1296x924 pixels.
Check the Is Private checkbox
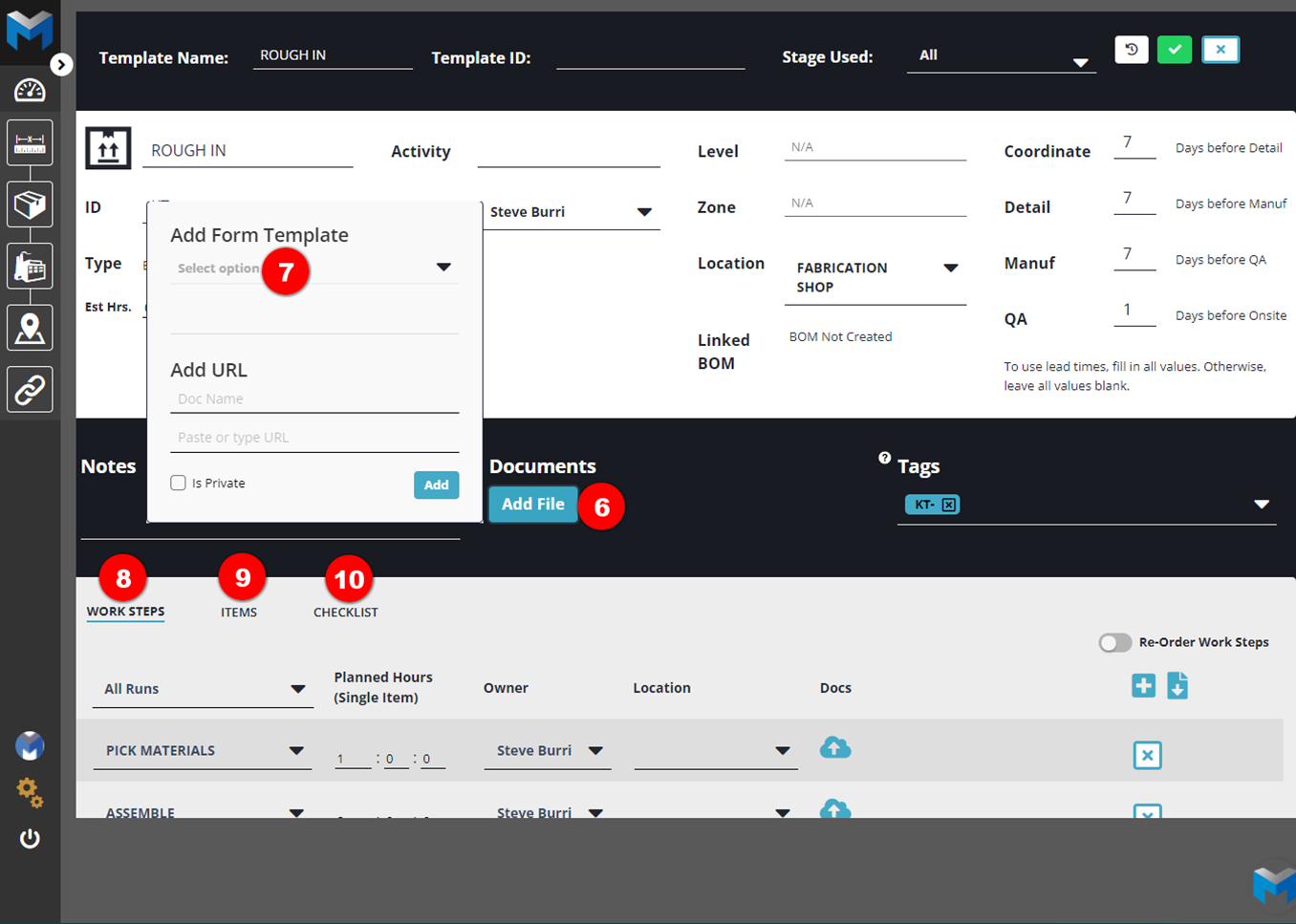click(179, 483)
